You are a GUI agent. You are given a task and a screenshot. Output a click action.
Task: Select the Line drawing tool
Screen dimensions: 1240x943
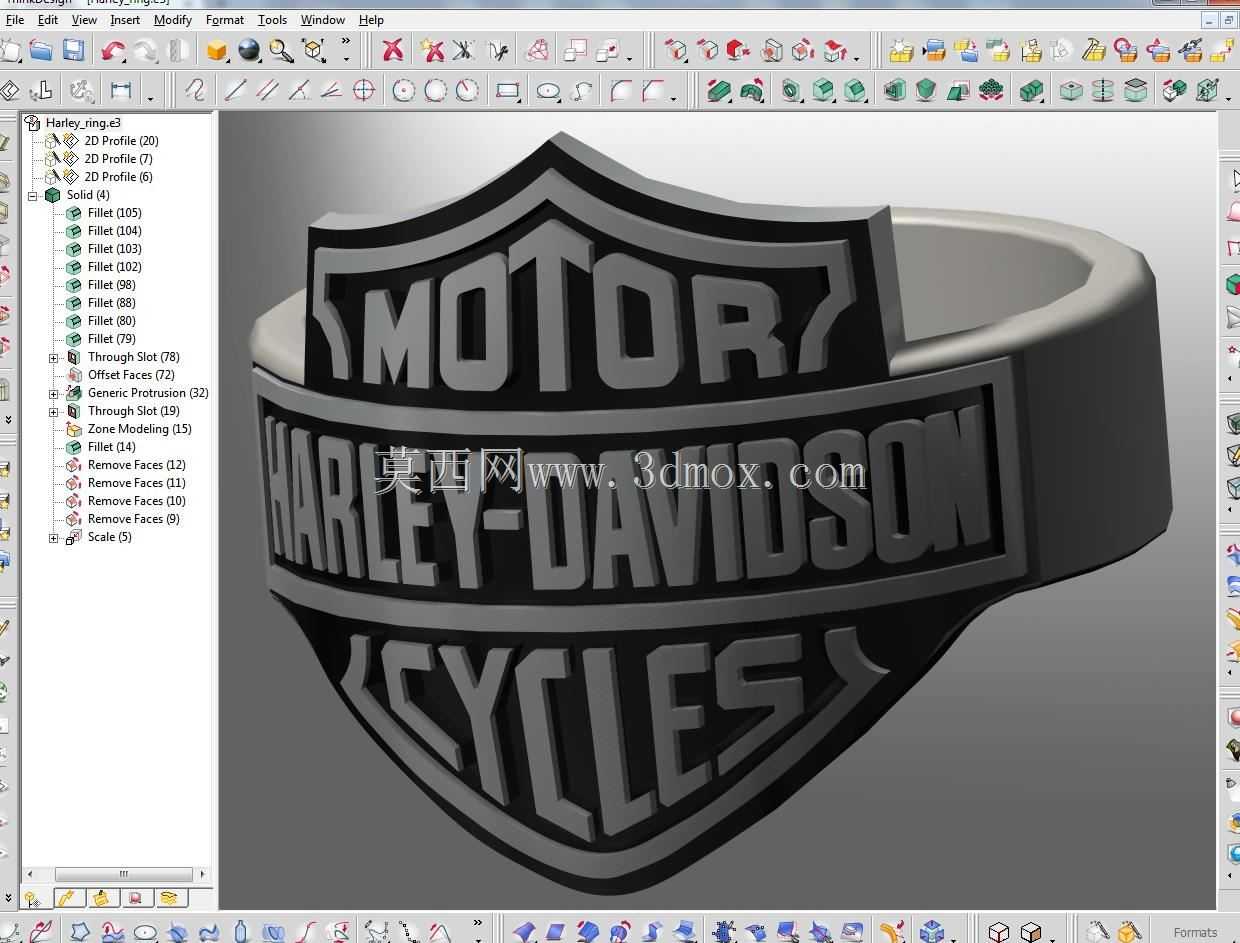pyautogui.click(x=235, y=91)
